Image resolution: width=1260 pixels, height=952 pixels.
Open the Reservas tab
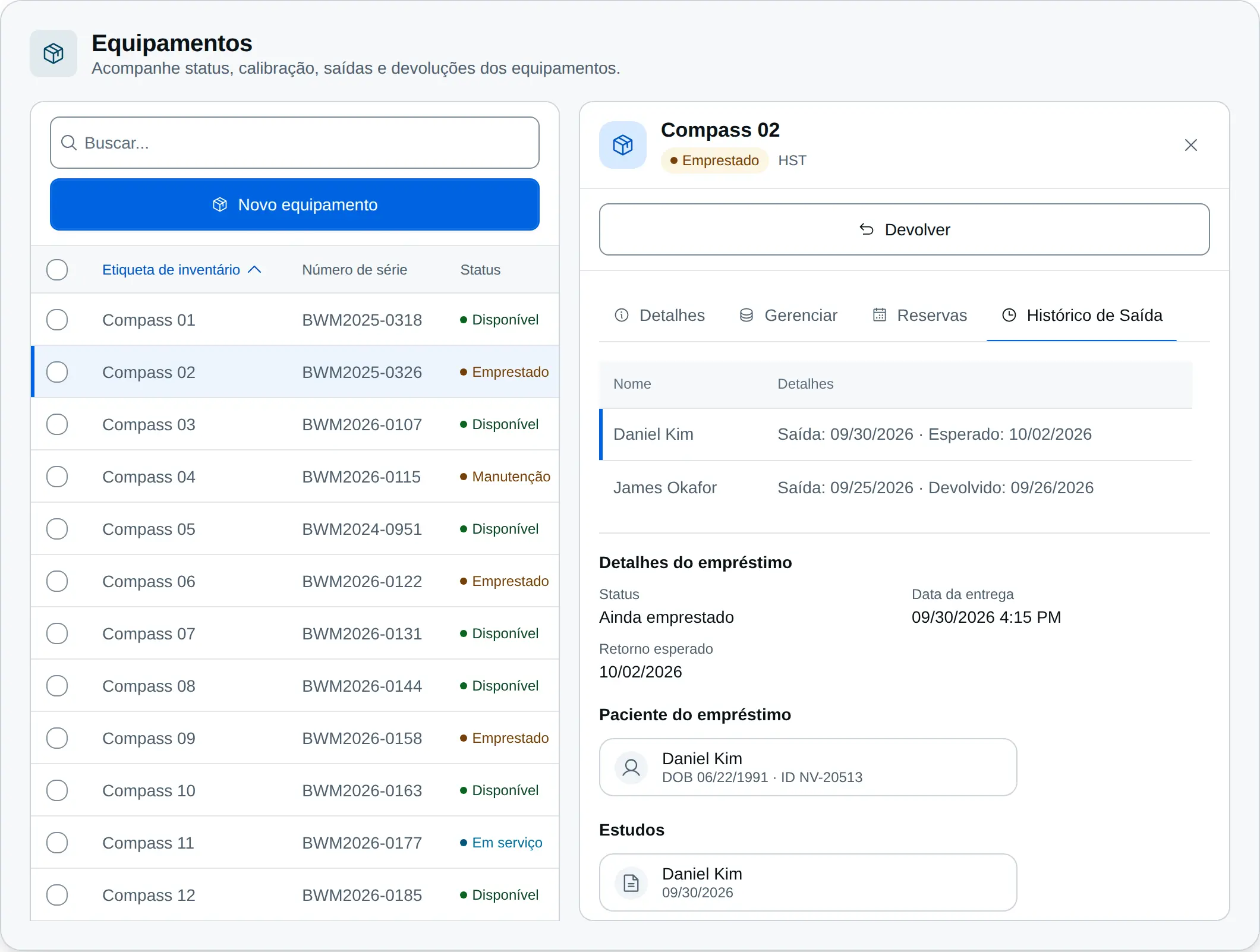click(919, 315)
